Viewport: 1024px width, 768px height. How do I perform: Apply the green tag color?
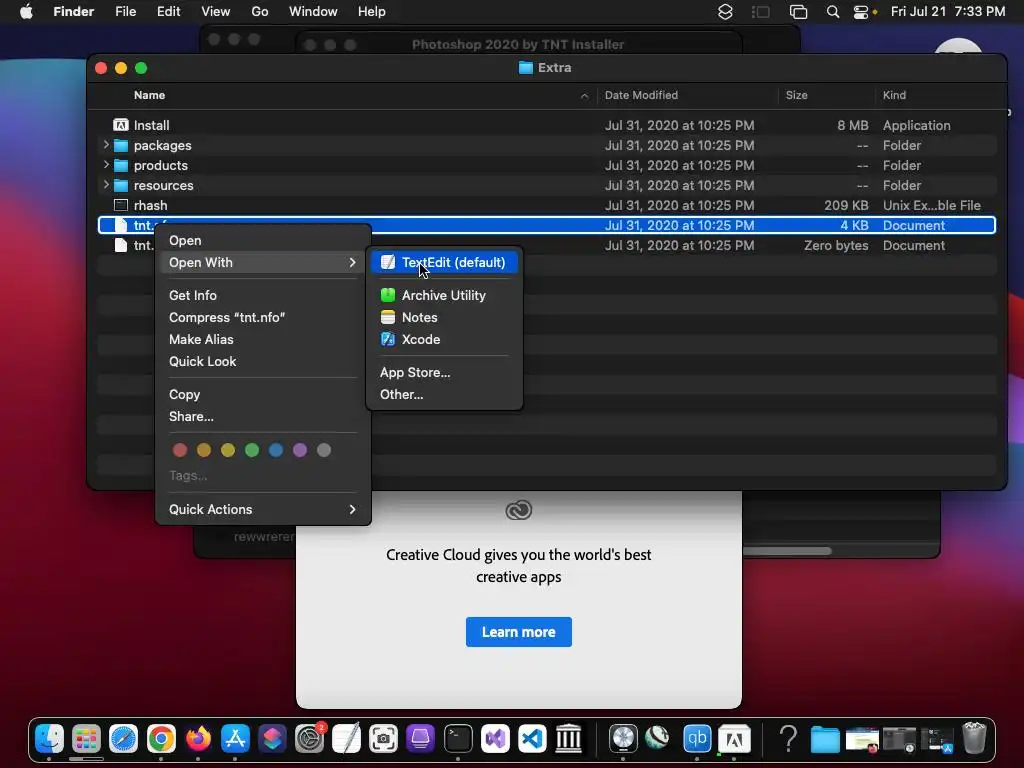coord(252,450)
